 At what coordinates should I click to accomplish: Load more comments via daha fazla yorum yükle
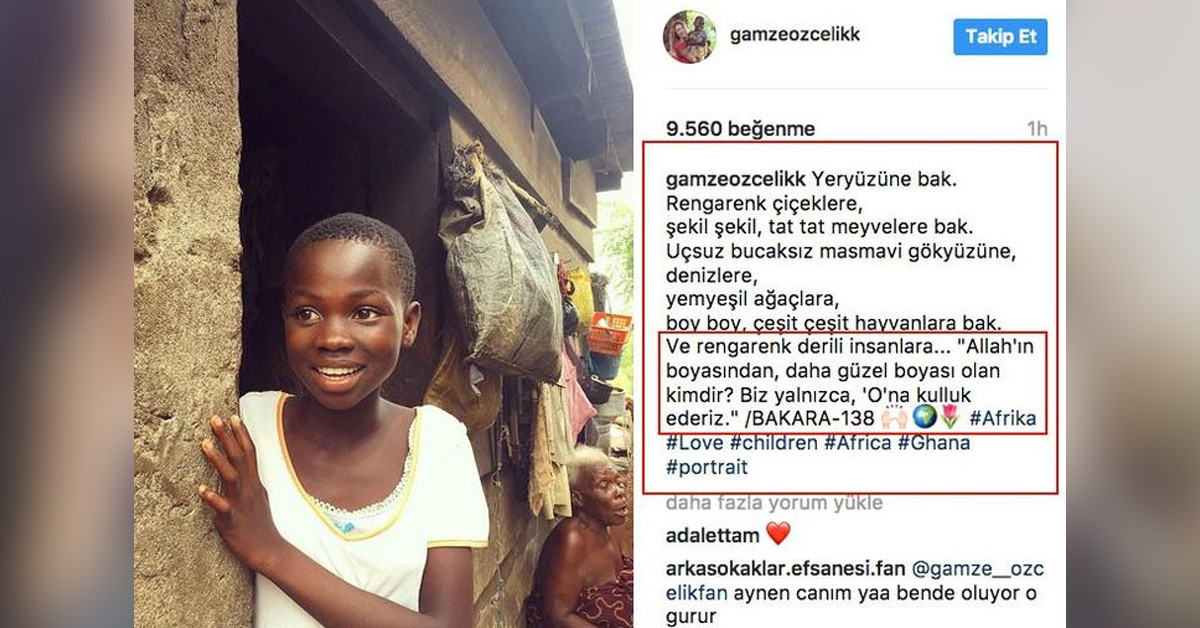(774, 503)
